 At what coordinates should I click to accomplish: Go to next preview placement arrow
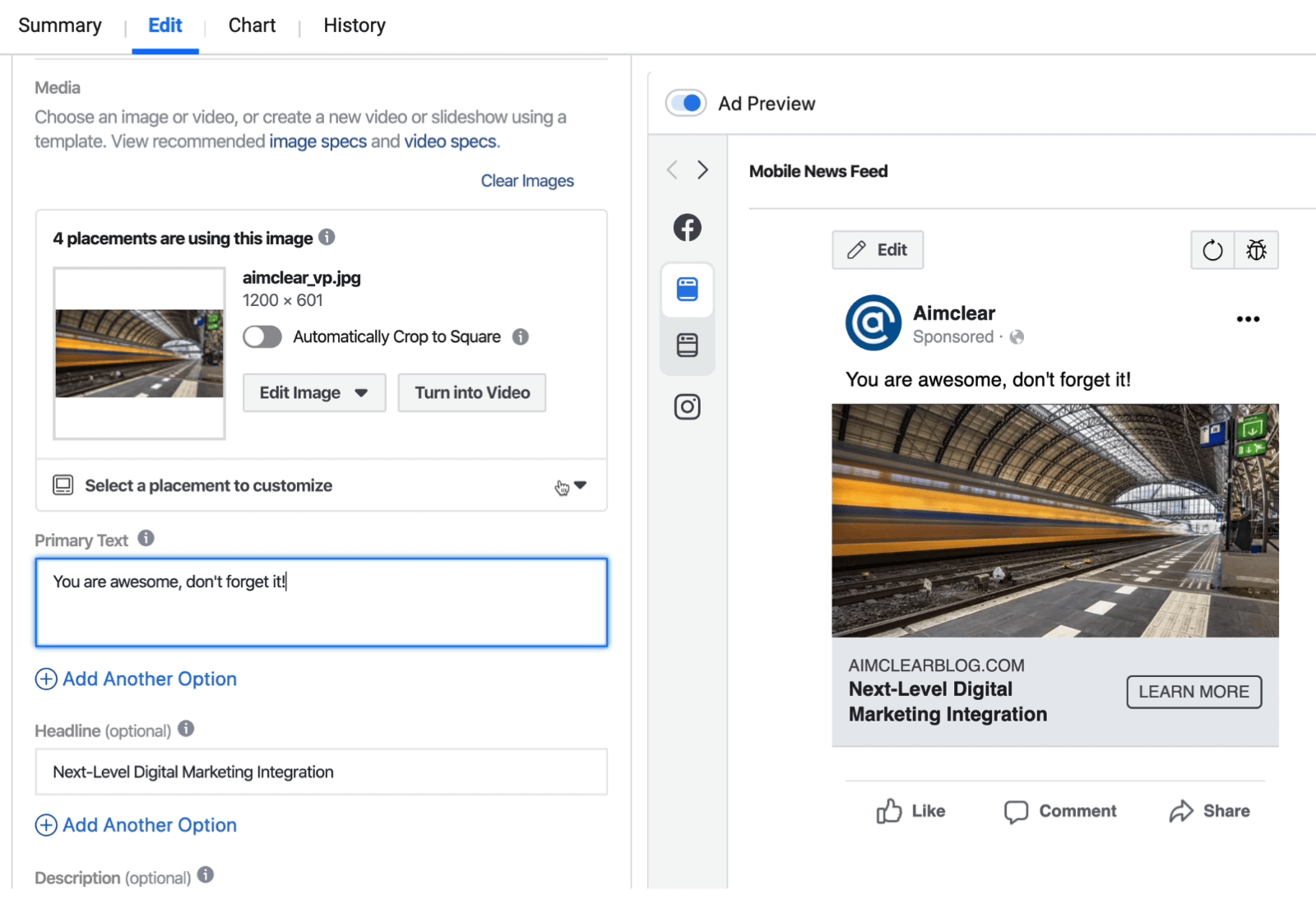click(x=702, y=170)
